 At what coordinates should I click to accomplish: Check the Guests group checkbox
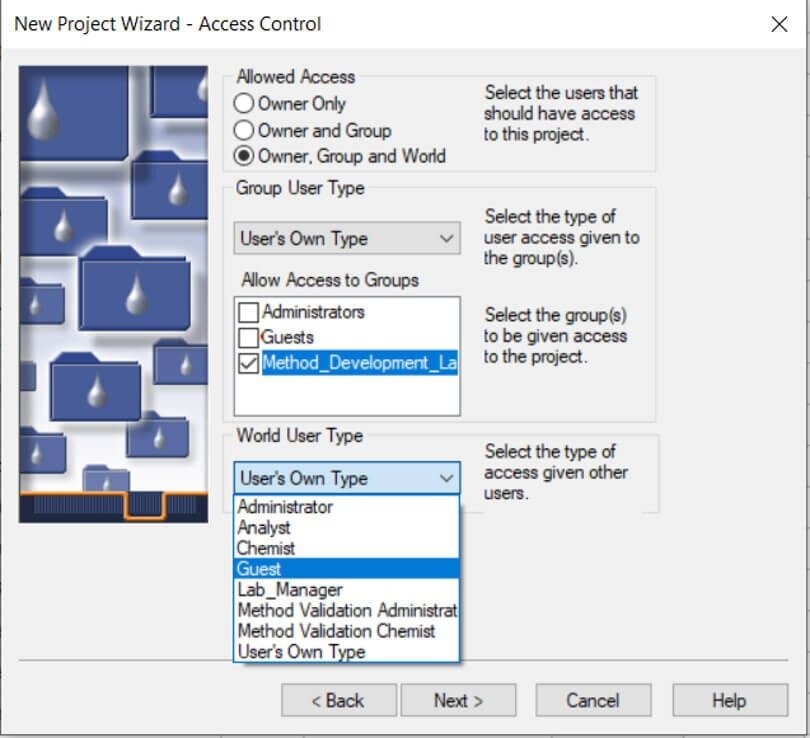coord(248,337)
